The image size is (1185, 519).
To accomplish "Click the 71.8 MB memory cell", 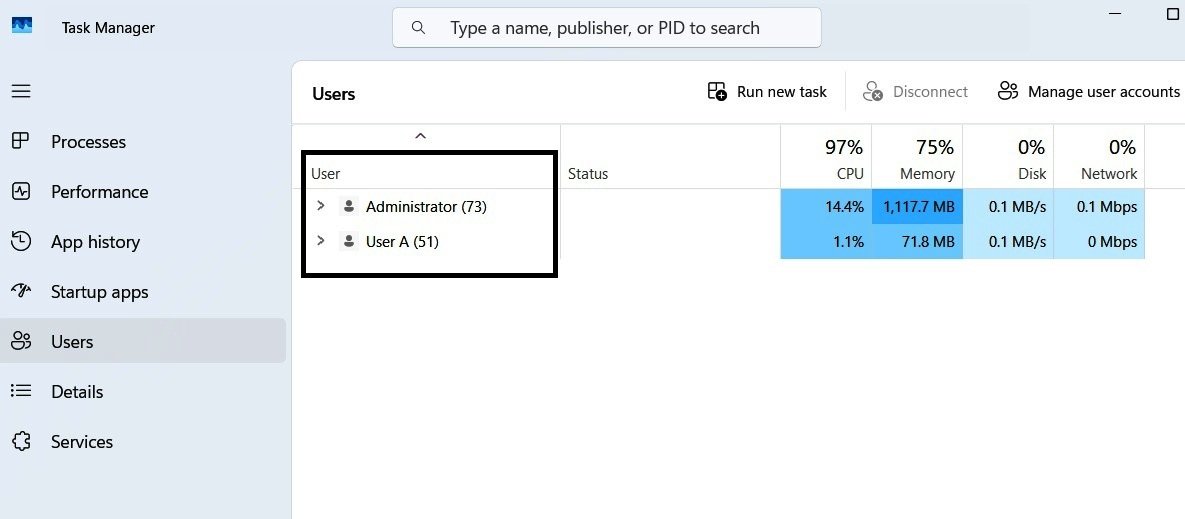I will tap(917, 242).
